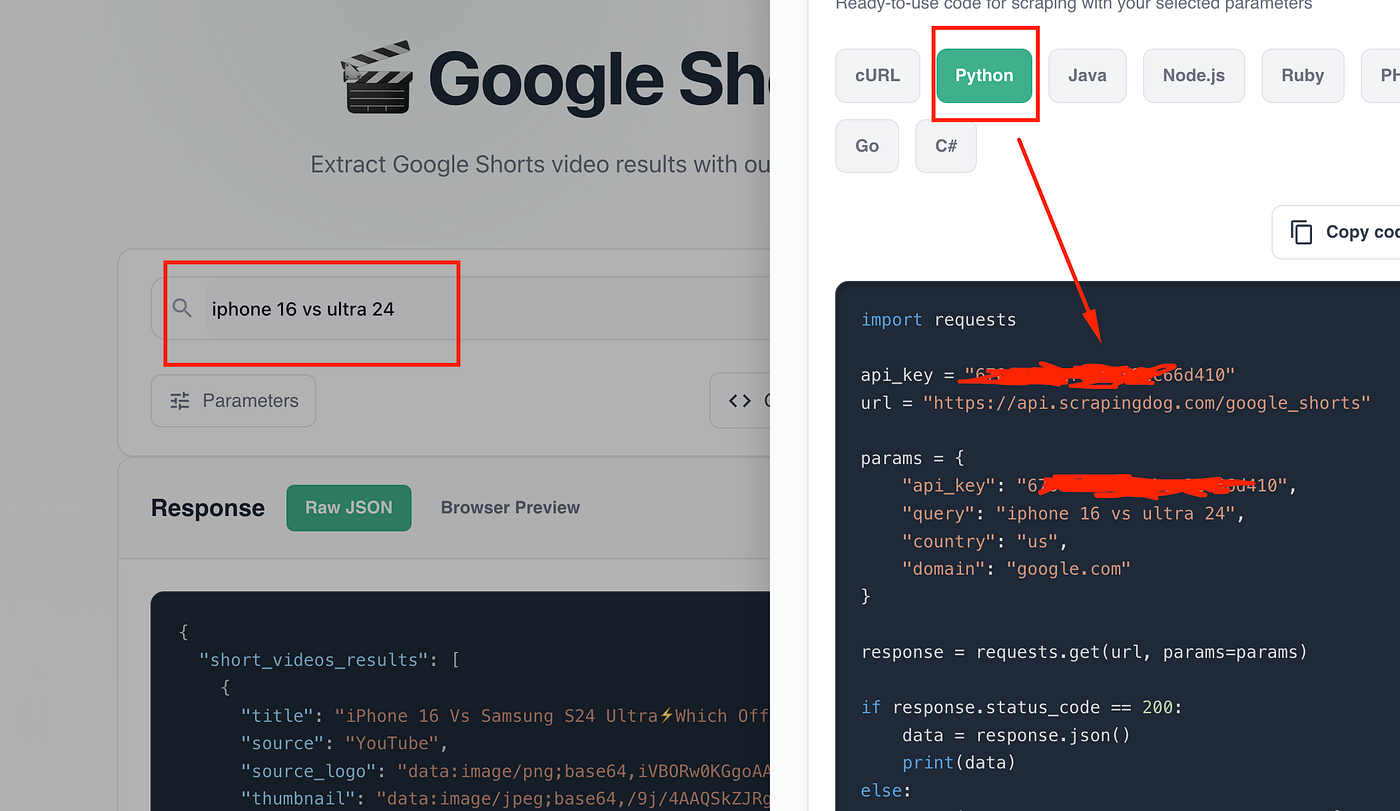Viewport: 1400px width, 811px height.
Task: Choose the Ruby code tab
Action: pyautogui.click(x=1302, y=75)
